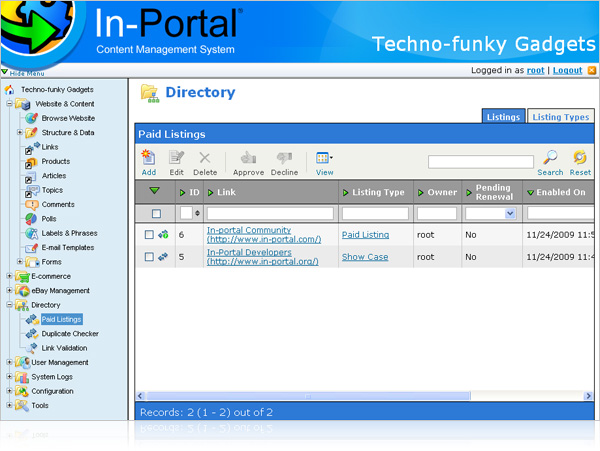
Task: Click the Techno-funky Gadgets home icon
Action: pyautogui.click(x=10, y=90)
